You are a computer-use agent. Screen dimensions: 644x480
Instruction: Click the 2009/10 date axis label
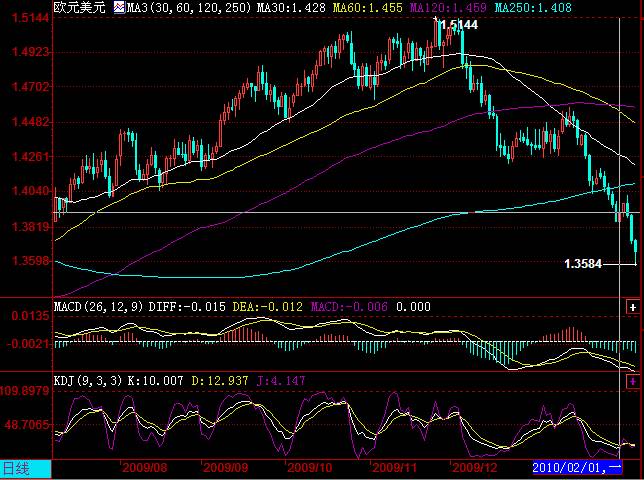click(x=310, y=468)
